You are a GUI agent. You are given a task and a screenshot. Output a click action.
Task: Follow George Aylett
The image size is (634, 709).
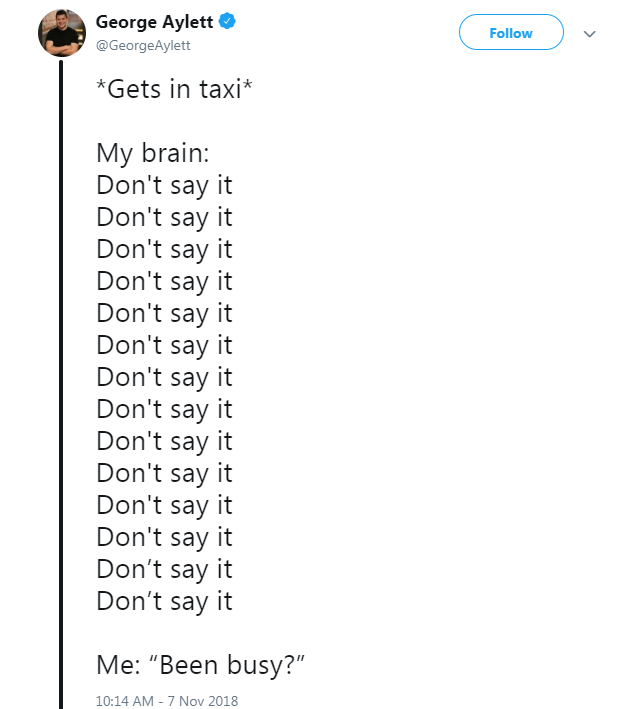(511, 33)
